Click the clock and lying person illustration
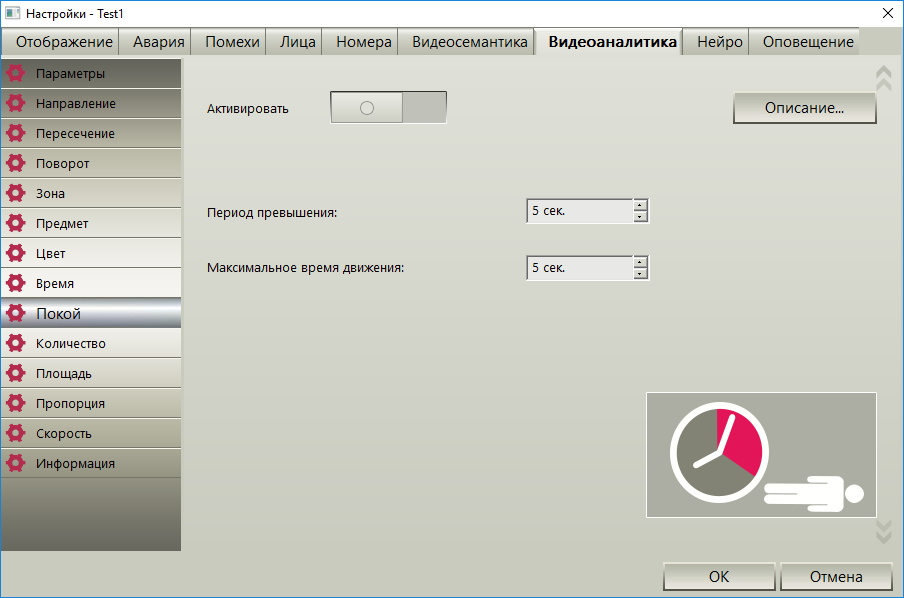 coord(761,455)
